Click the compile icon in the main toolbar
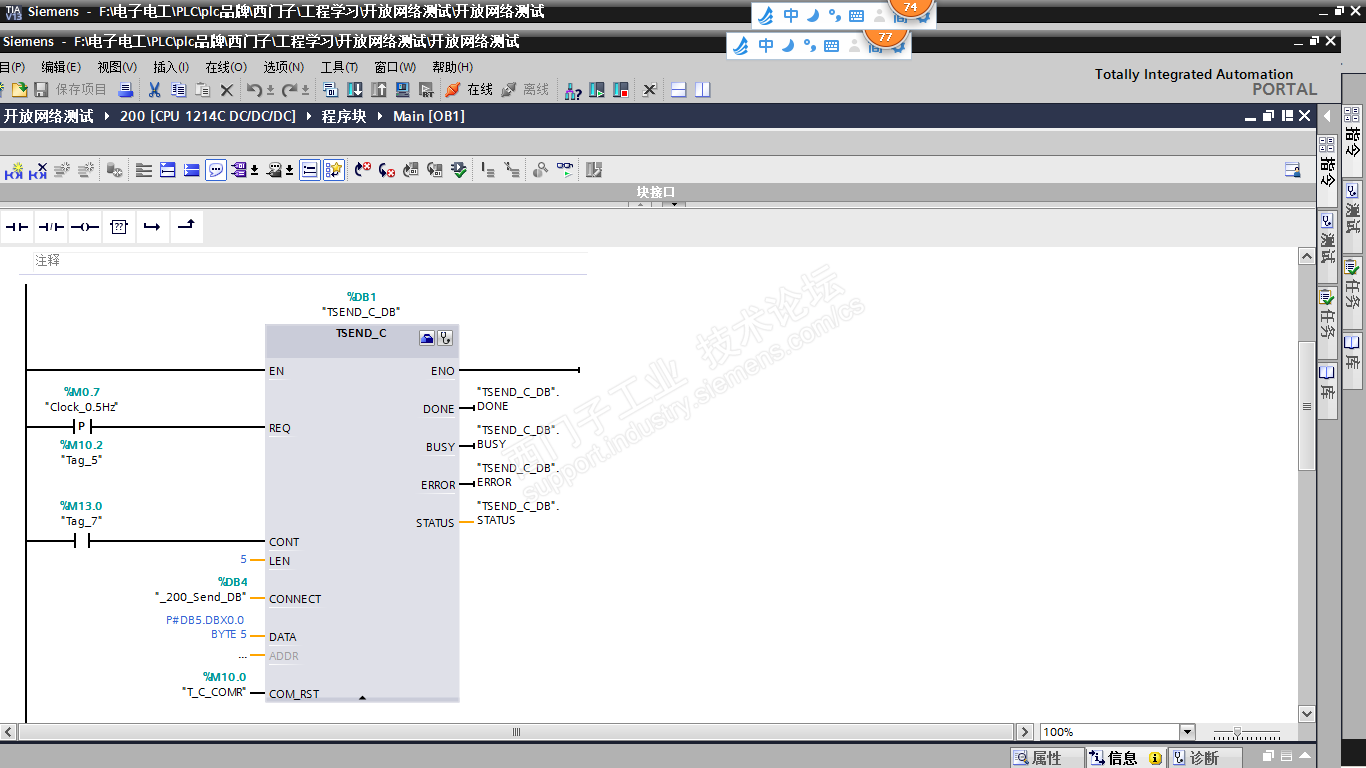Screen dimensions: 1366x768 tap(330, 90)
